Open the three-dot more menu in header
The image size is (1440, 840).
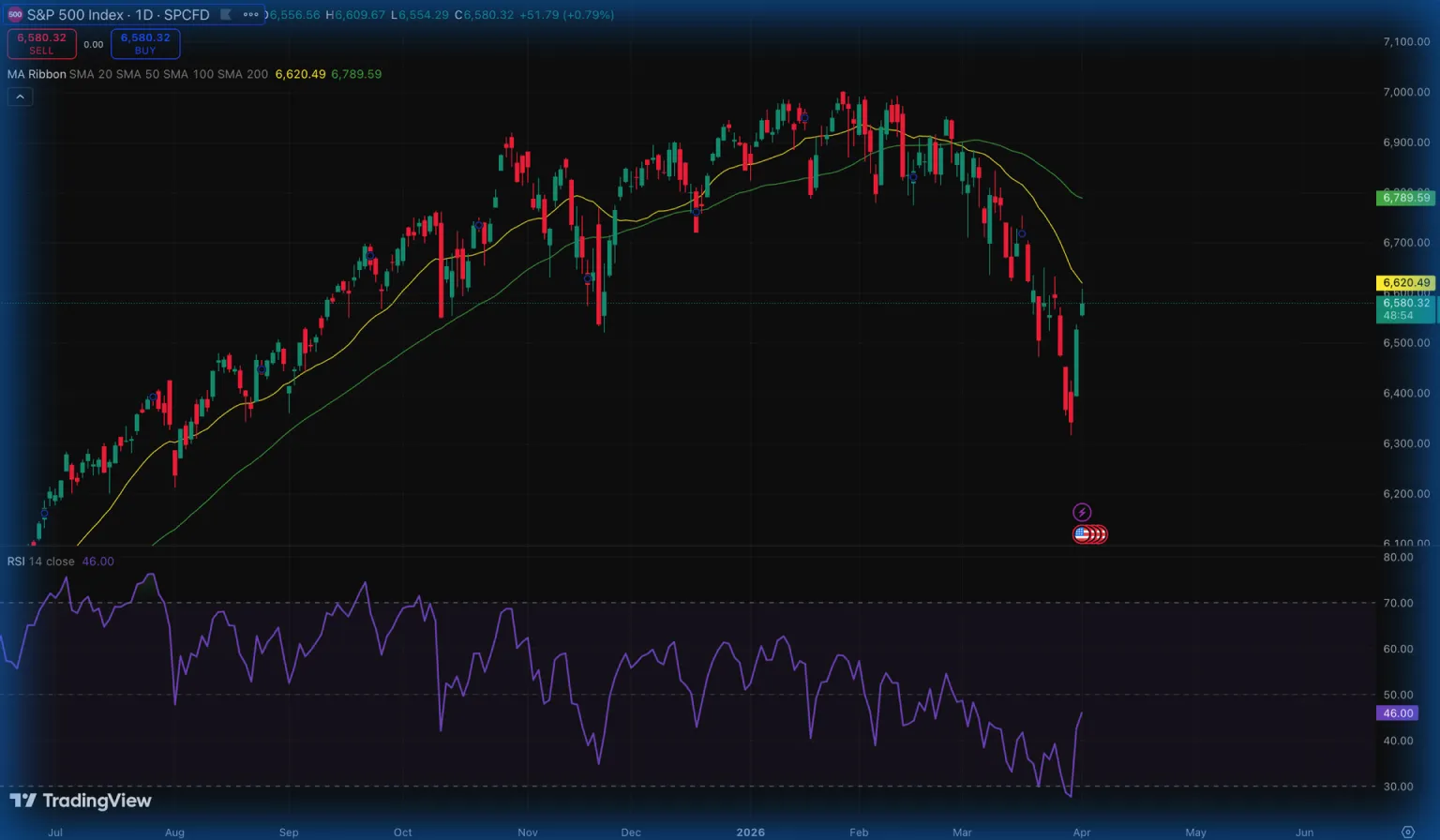click(x=250, y=15)
